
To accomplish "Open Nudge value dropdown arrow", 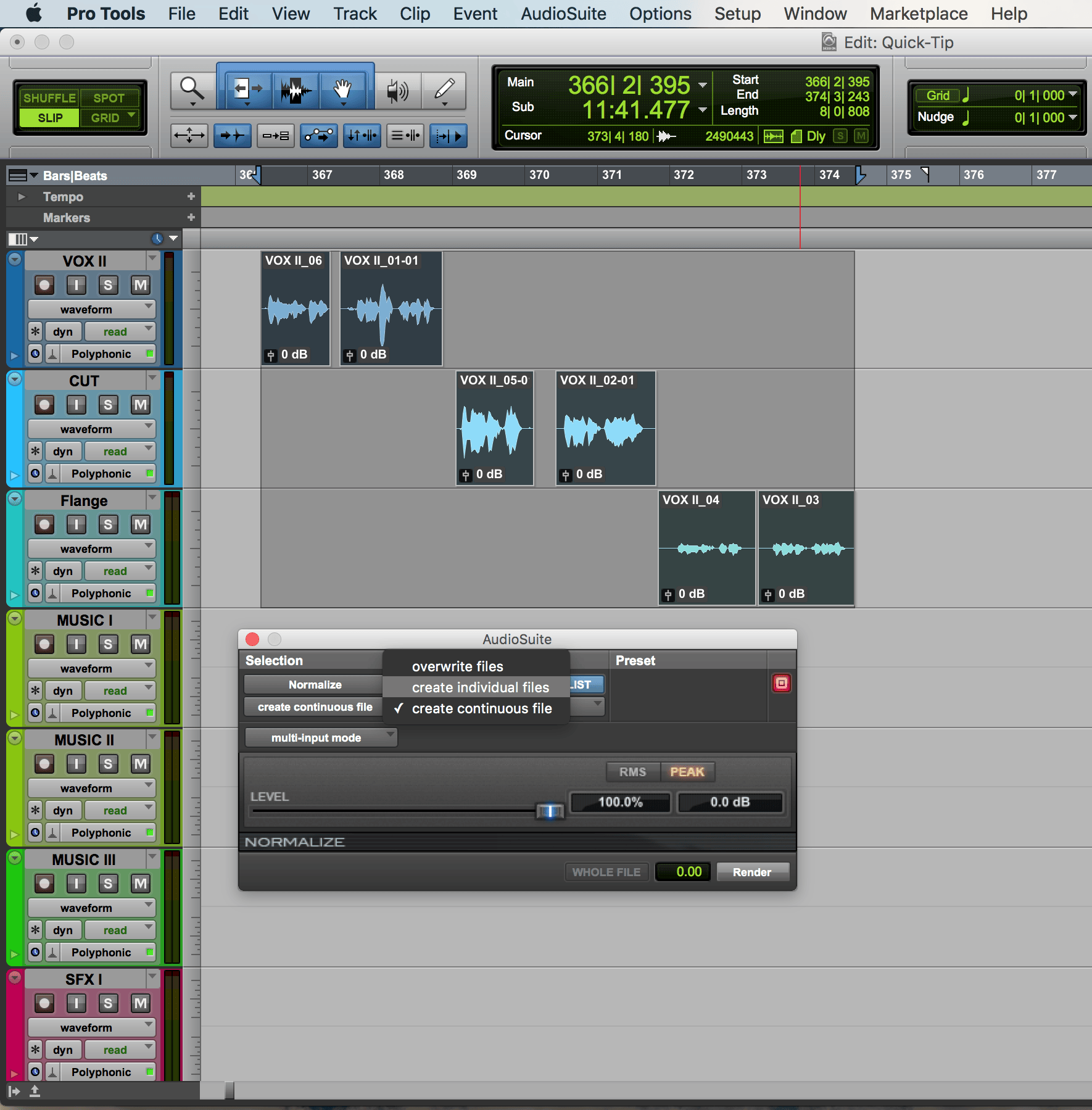I will pos(1073,117).
